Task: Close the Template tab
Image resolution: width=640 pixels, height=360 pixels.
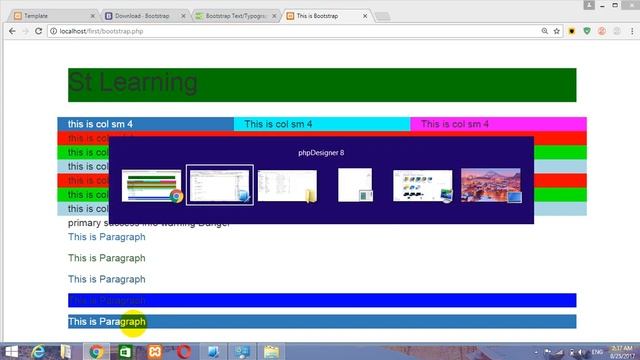Action: pos(93,16)
